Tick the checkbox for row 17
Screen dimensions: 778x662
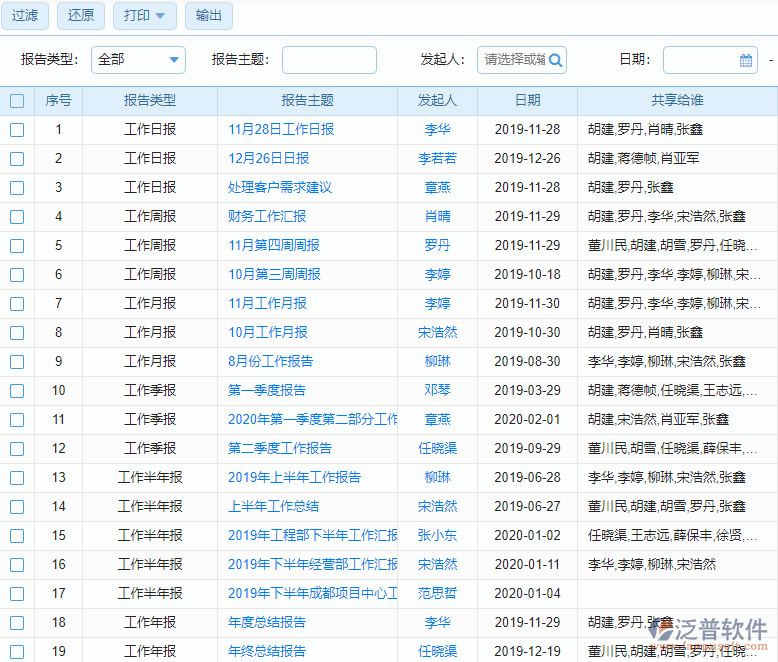pos(17,594)
